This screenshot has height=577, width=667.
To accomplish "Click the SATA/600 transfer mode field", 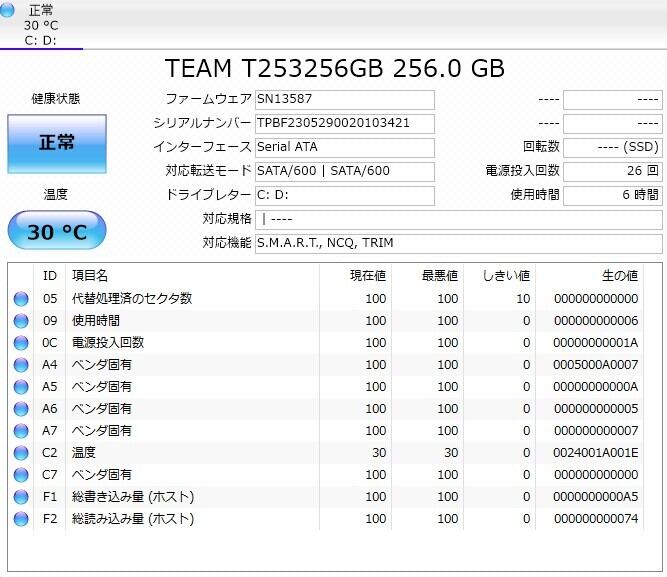I will click(344, 171).
